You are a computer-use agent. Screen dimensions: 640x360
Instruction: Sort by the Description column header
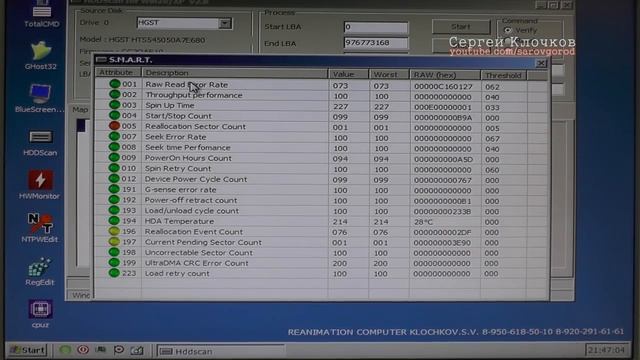234,73
